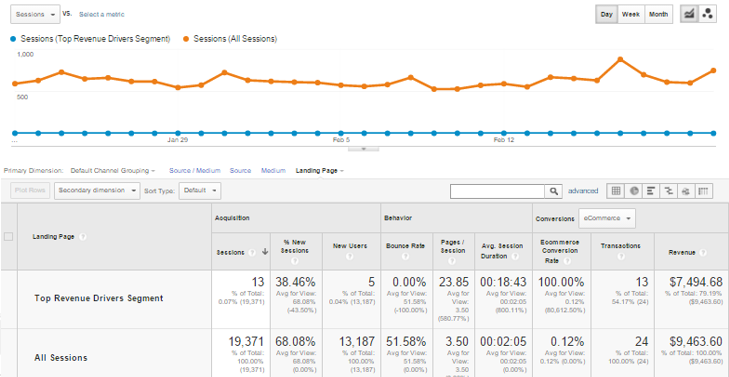729x377 pixels.
Task: Open the Secondary dimension dropdown
Action: [97, 191]
